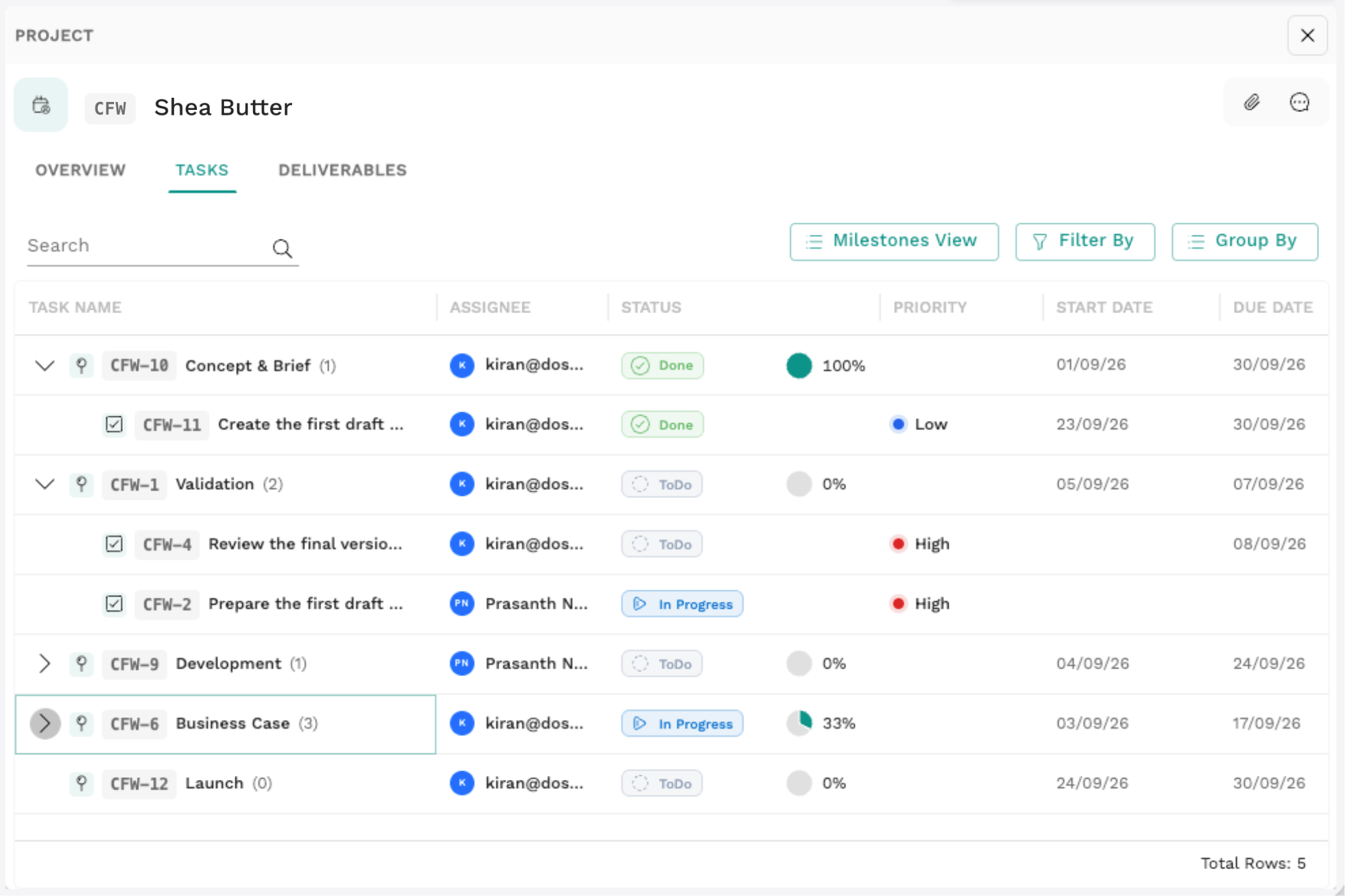Screen dimensions: 1346x896
Task: Open Done status badge on CFW-10
Action: tap(663, 366)
